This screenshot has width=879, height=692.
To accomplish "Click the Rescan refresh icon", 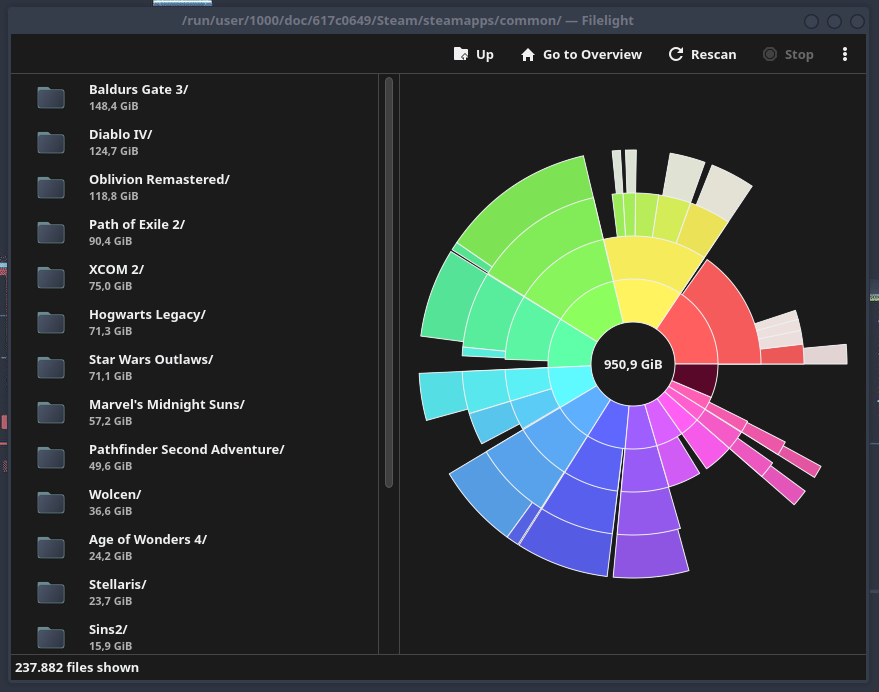I will (676, 54).
